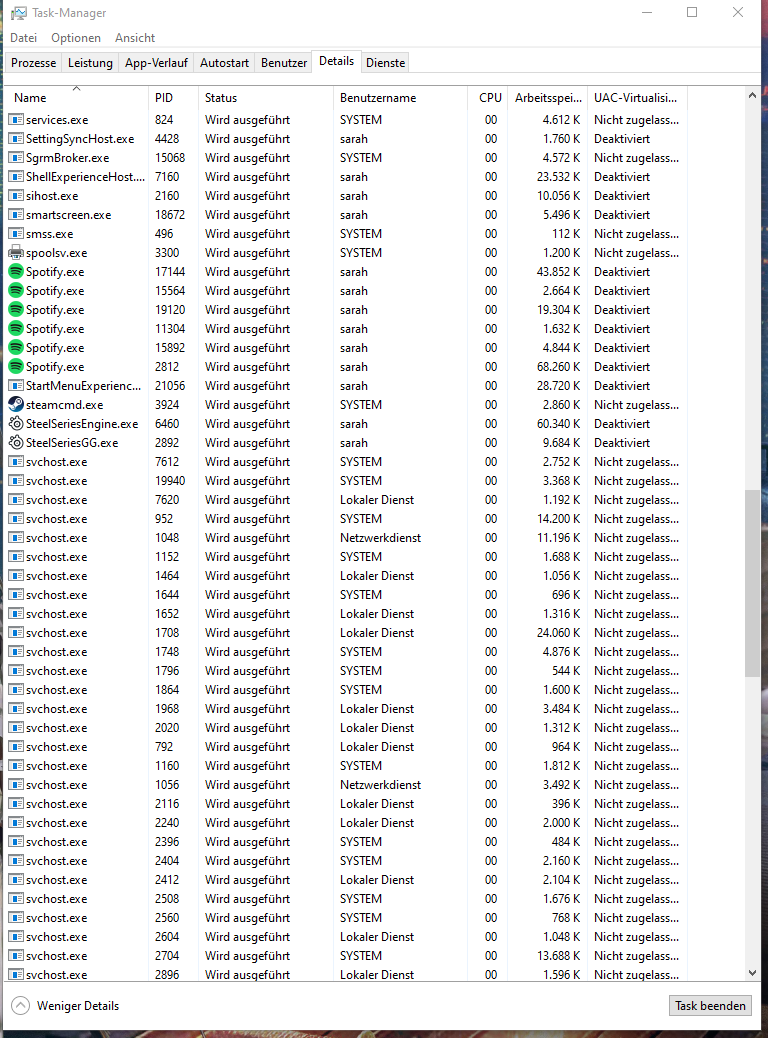Sort by the CPU column header
The image size is (768, 1038).
click(488, 97)
